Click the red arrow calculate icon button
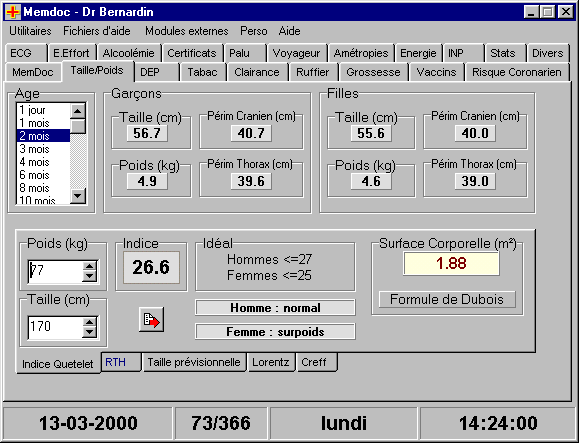 coord(151,320)
